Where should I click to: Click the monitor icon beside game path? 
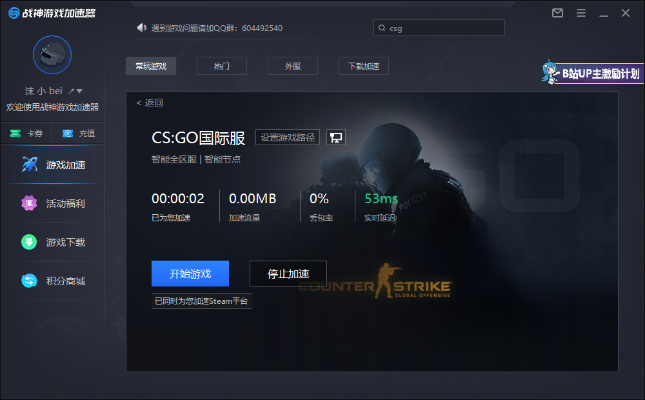336,137
